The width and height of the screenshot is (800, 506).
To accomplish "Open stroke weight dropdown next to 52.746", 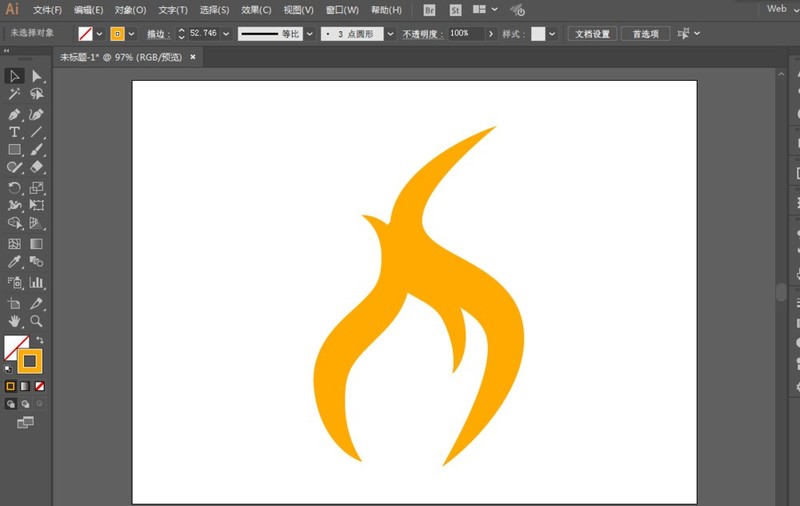I will click(226, 34).
